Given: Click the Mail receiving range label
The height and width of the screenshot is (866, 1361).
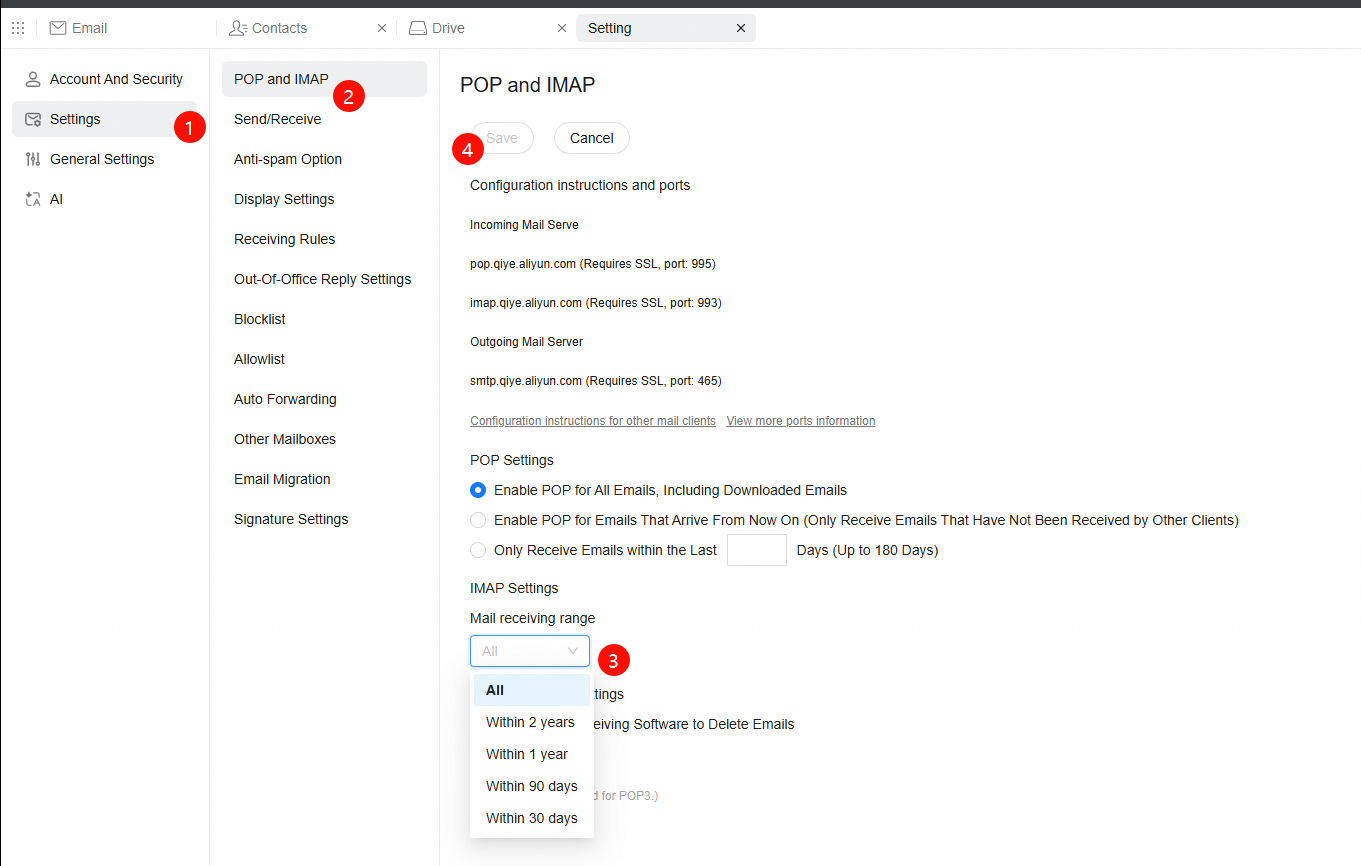Looking at the screenshot, I should point(532,618).
